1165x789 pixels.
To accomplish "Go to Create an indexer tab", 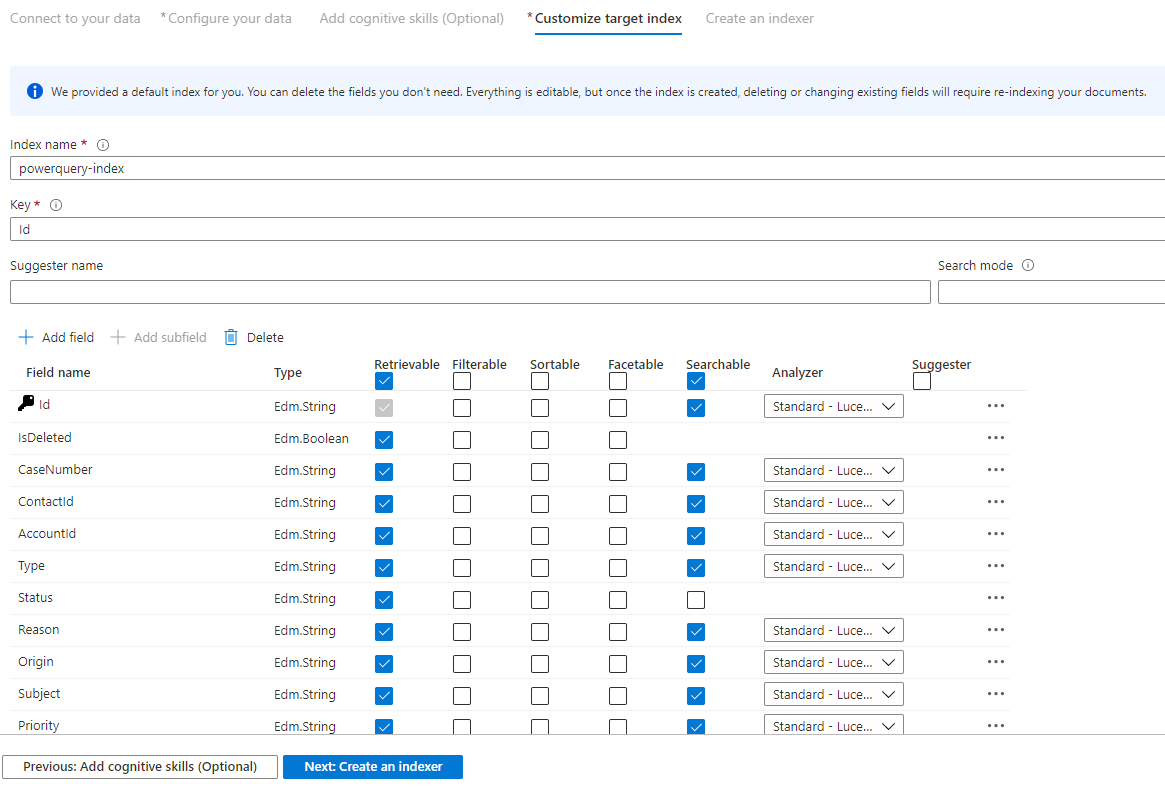I will (759, 19).
